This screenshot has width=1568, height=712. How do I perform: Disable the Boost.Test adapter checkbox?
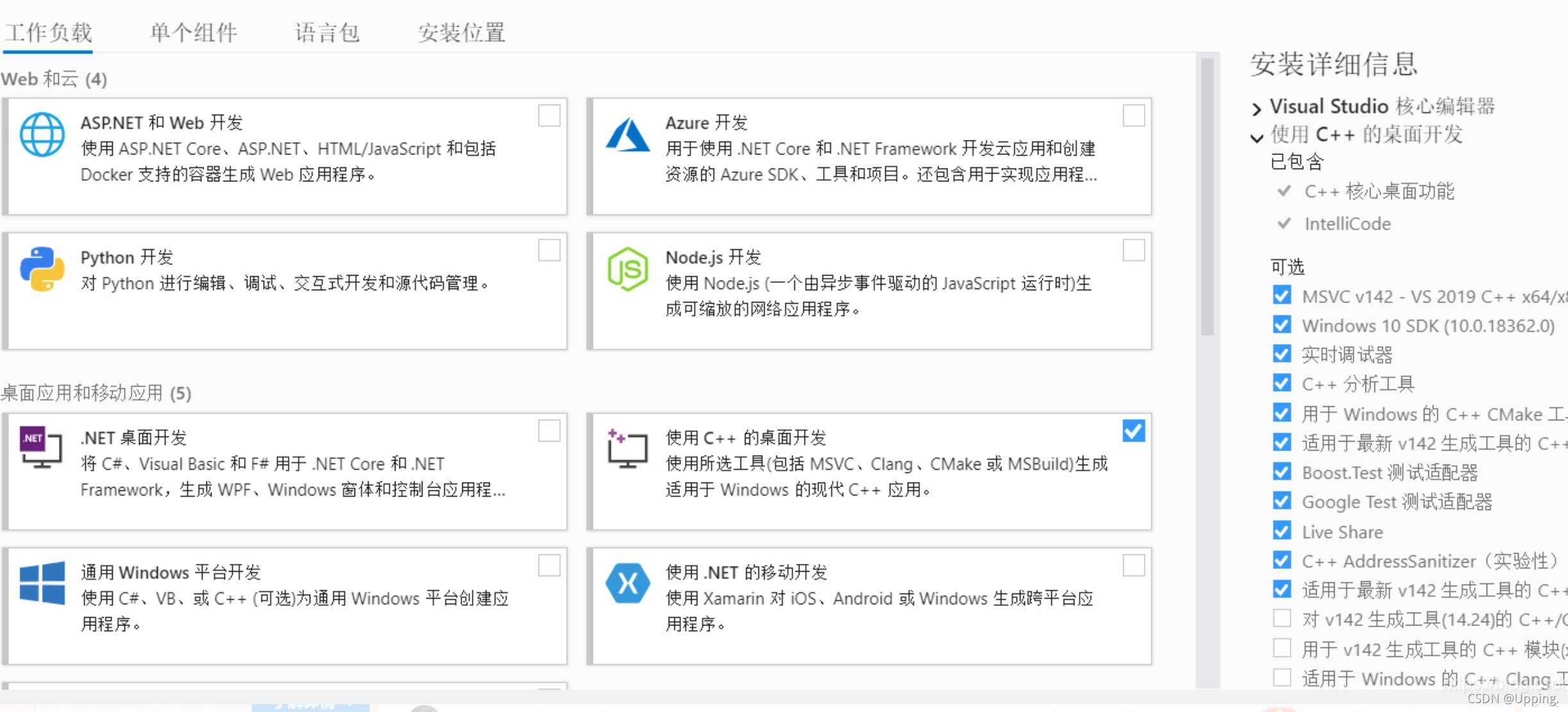pos(1281,472)
